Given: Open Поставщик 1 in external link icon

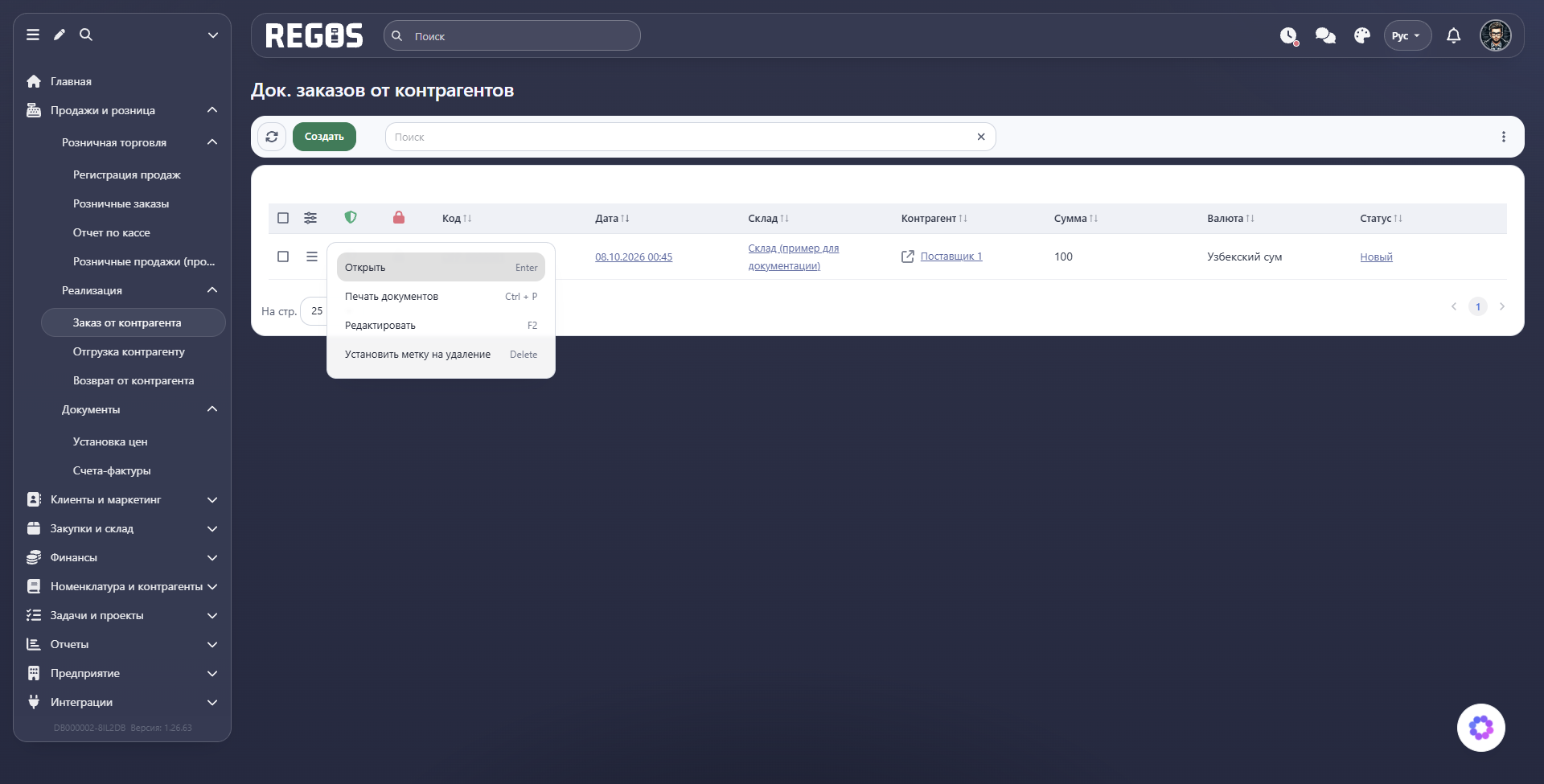Looking at the screenshot, I should click(x=908, y=257).
